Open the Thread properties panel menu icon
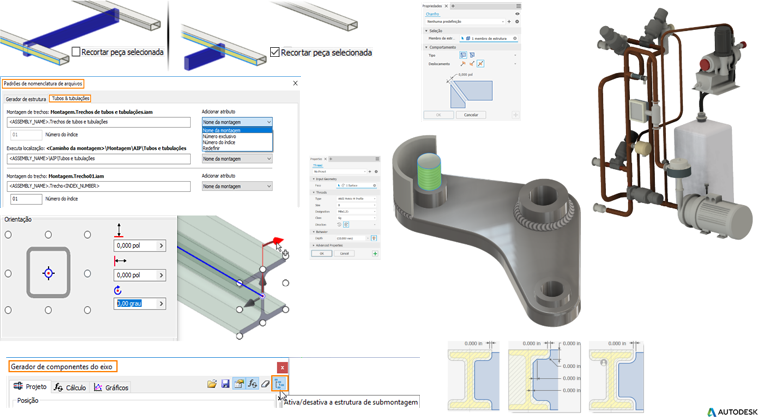The image size is (758, 417). (378, 159)
